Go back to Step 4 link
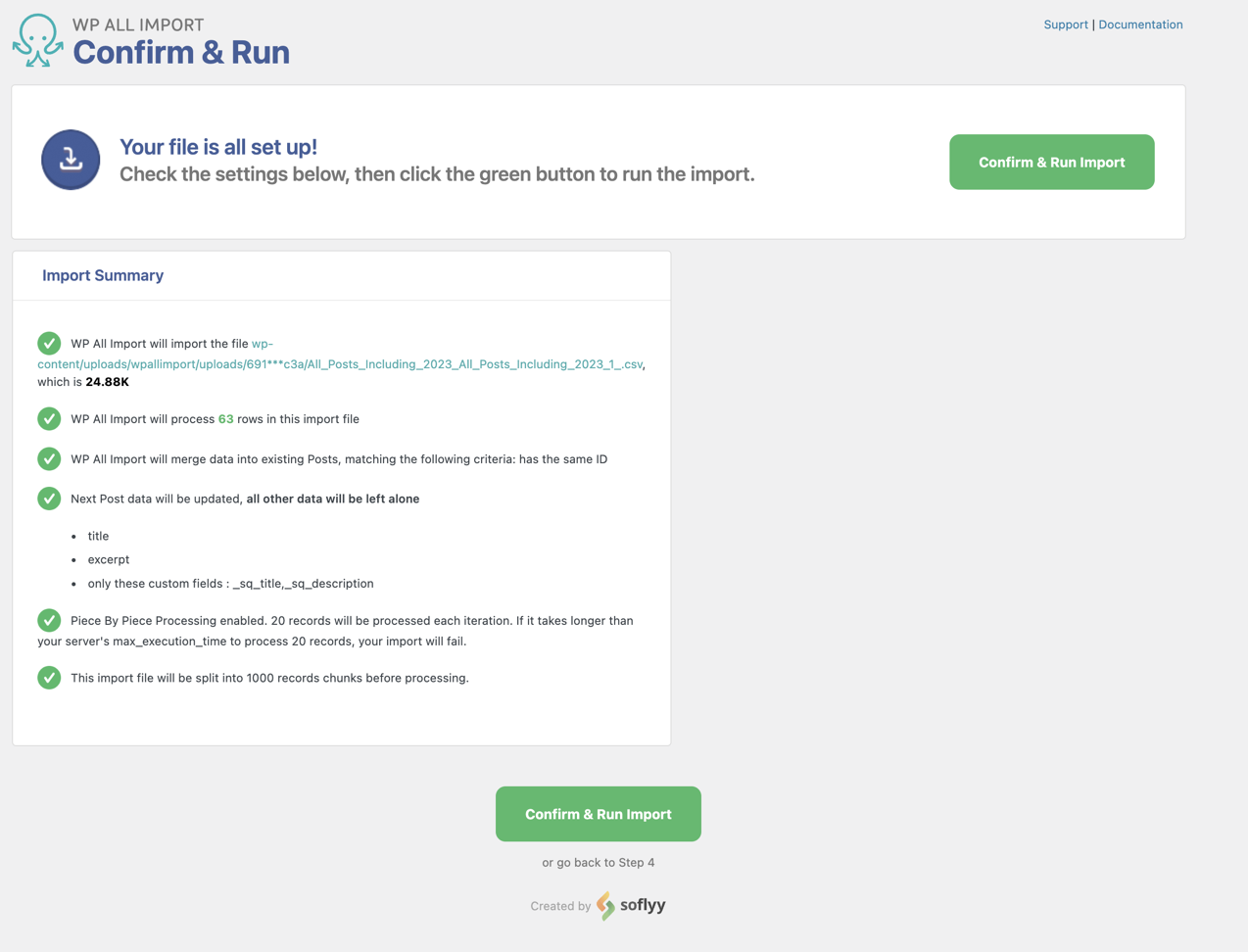The height and width of the screenshot is (952, 1248). click(x=598, y=863)
